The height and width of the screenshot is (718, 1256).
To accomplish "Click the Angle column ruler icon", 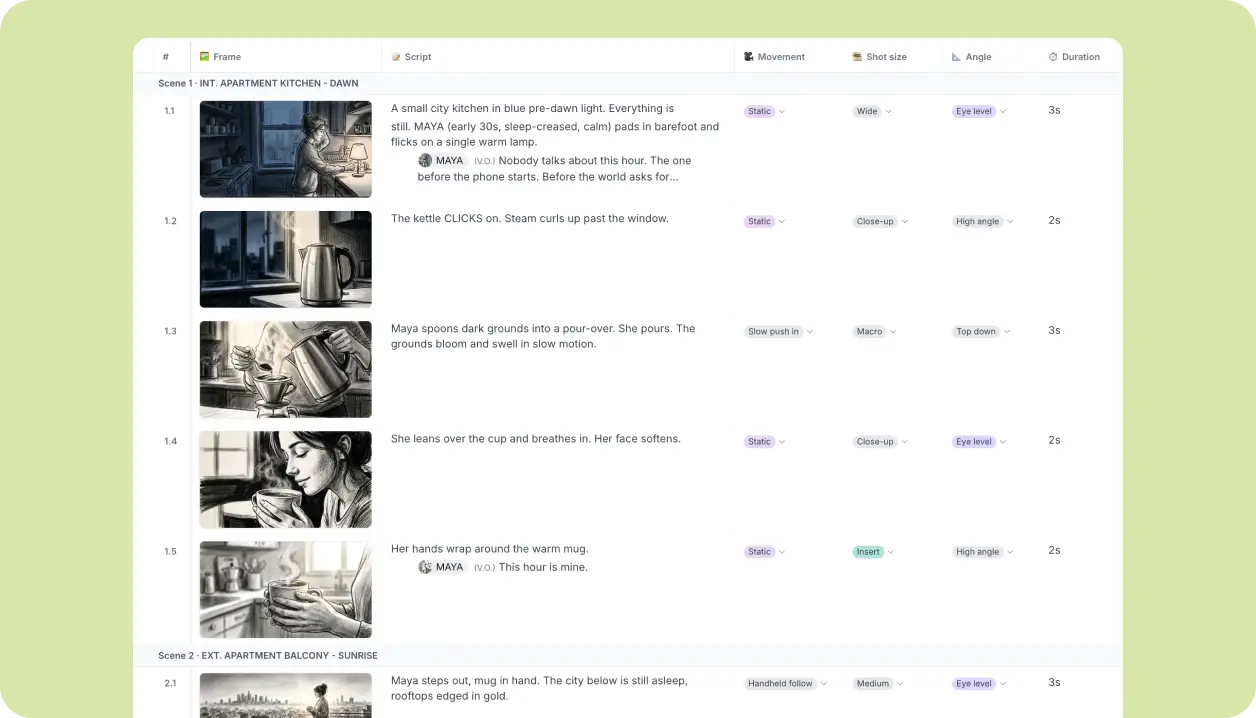I will pyautogui.click(x=956, y=57).
